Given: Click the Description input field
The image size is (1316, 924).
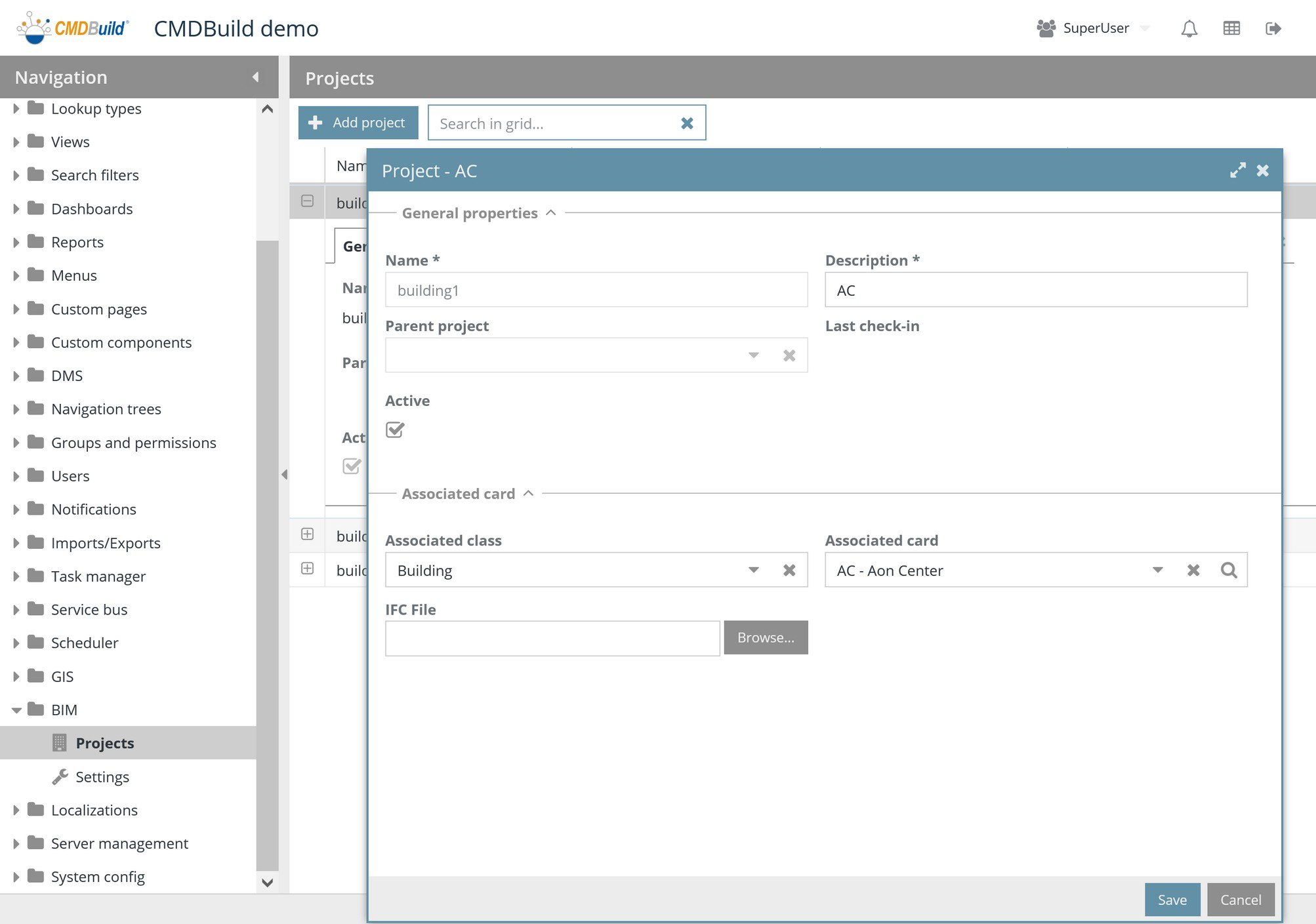Looking at the screenshot, I should [1035, 290].
